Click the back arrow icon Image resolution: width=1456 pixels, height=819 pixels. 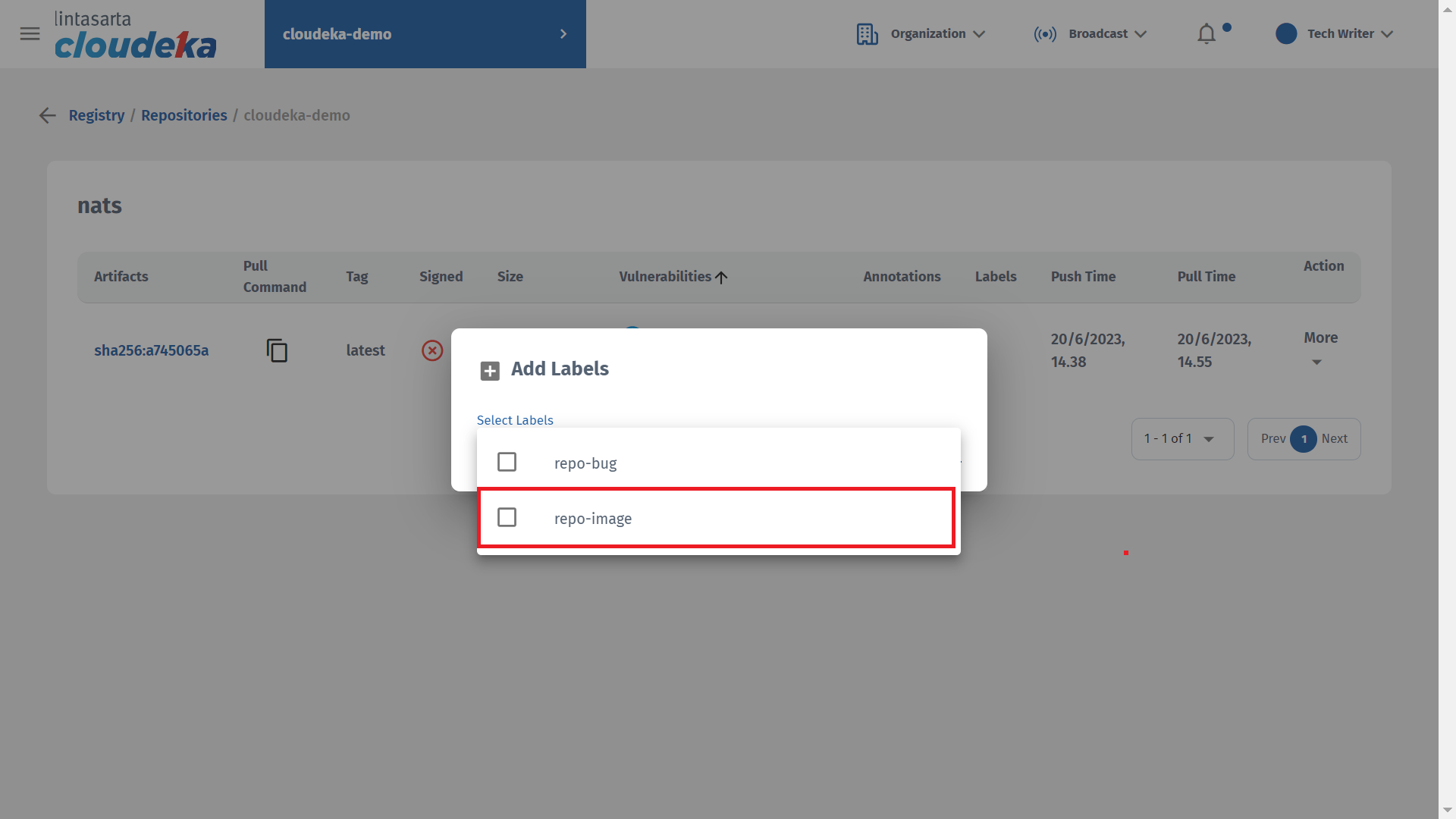[48, 115]
